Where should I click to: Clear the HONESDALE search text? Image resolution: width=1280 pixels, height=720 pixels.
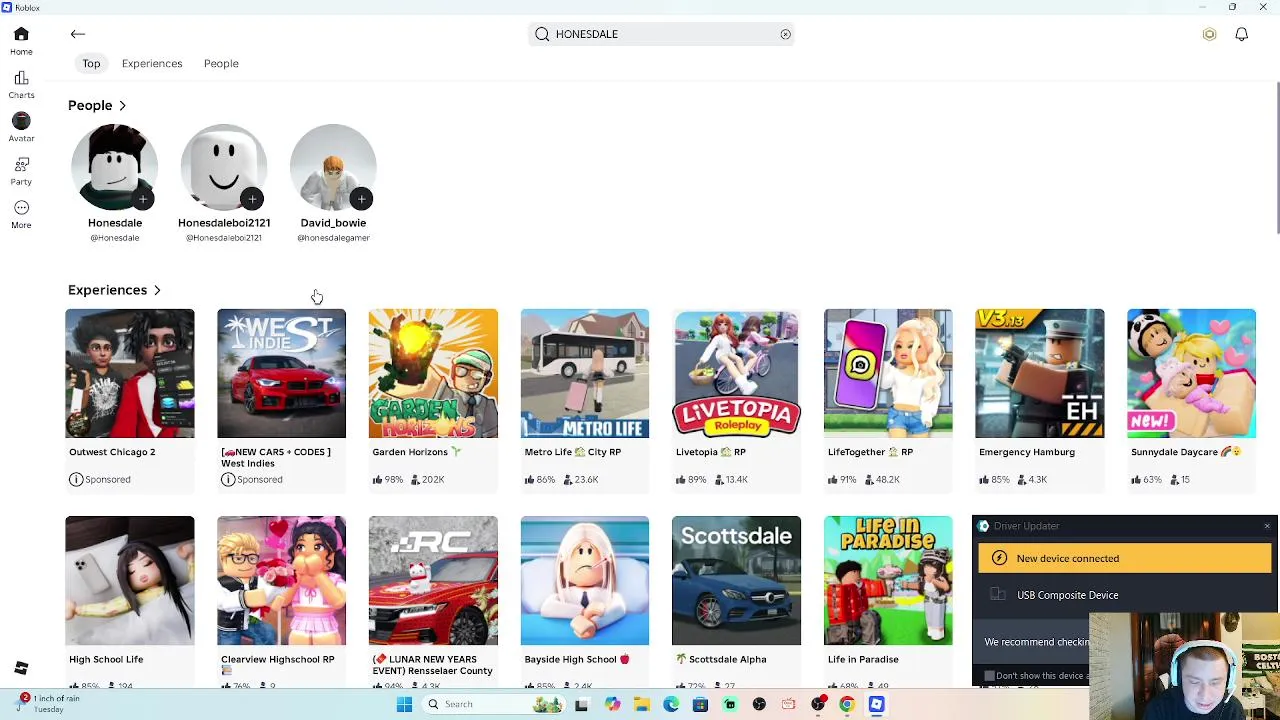click(x=785, y=34)
